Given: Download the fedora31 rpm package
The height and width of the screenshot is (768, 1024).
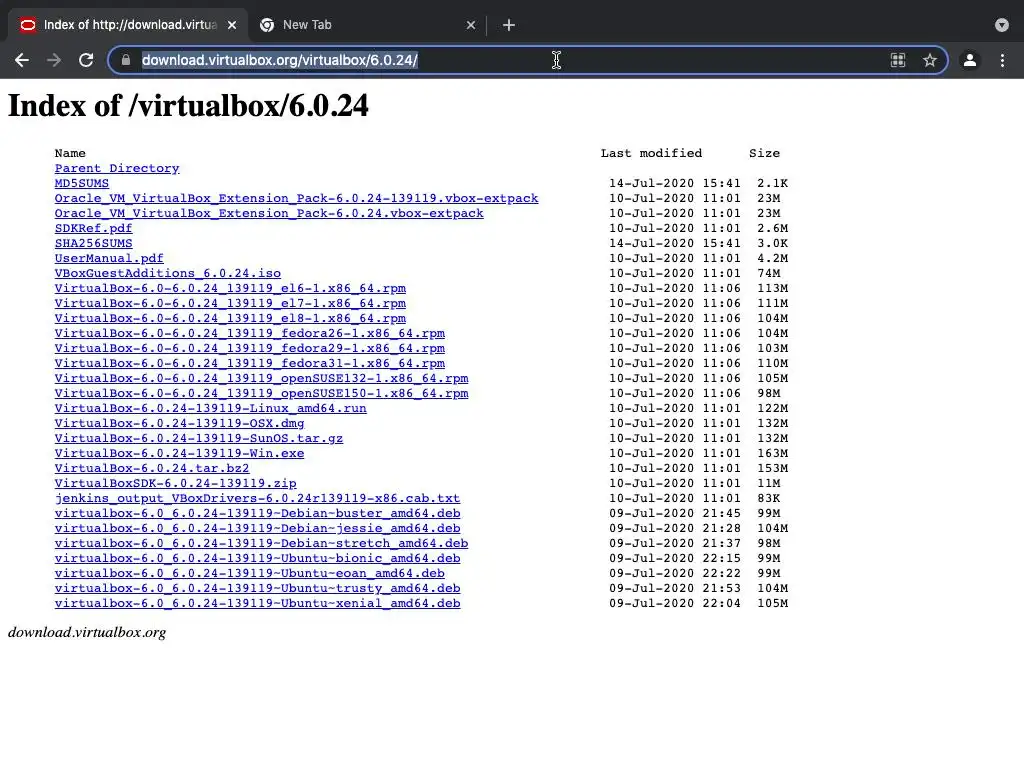Looking at the screenshot, I should pos(249,364).
